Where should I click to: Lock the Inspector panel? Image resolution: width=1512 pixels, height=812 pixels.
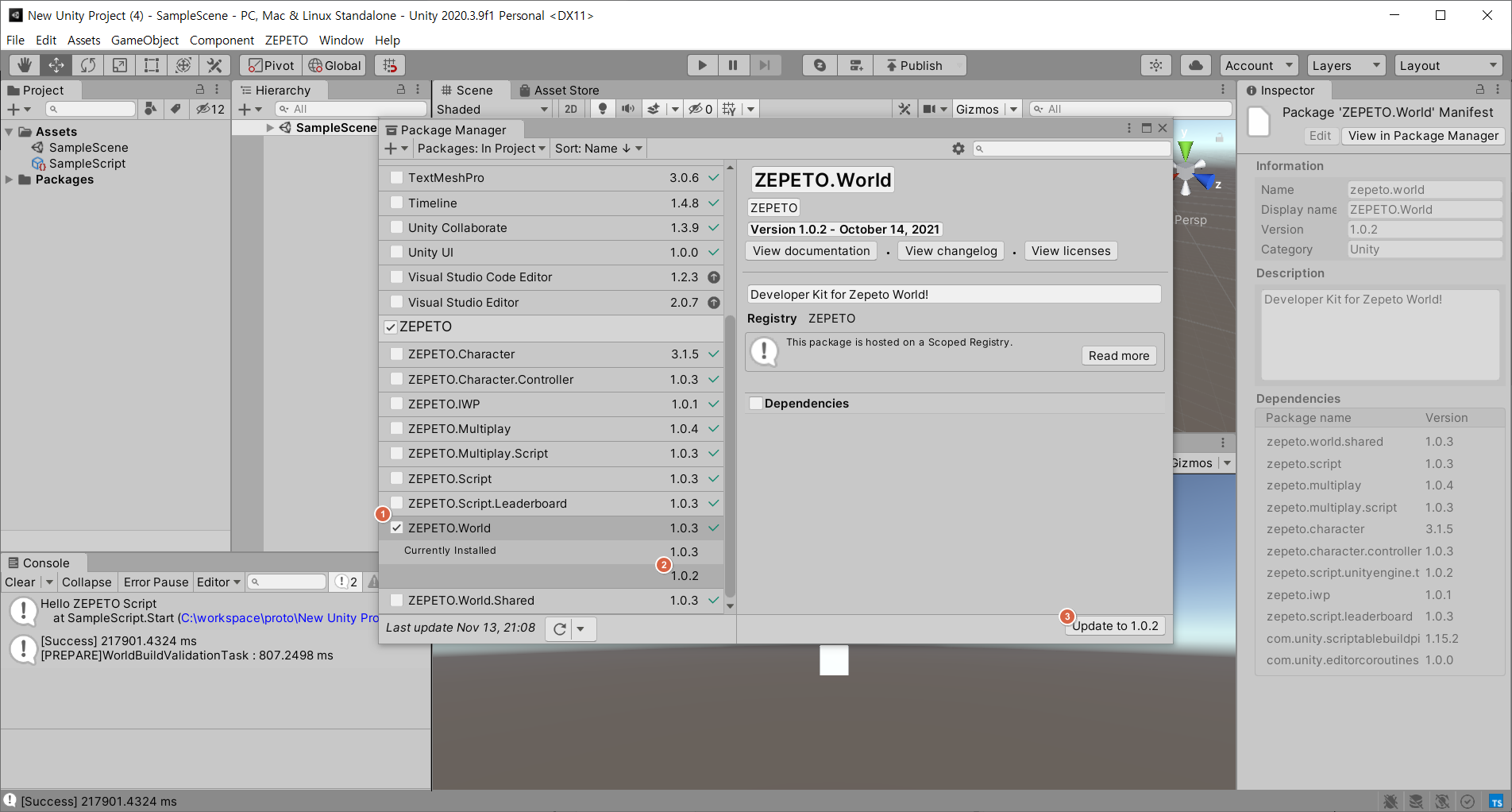(1479, 90)
